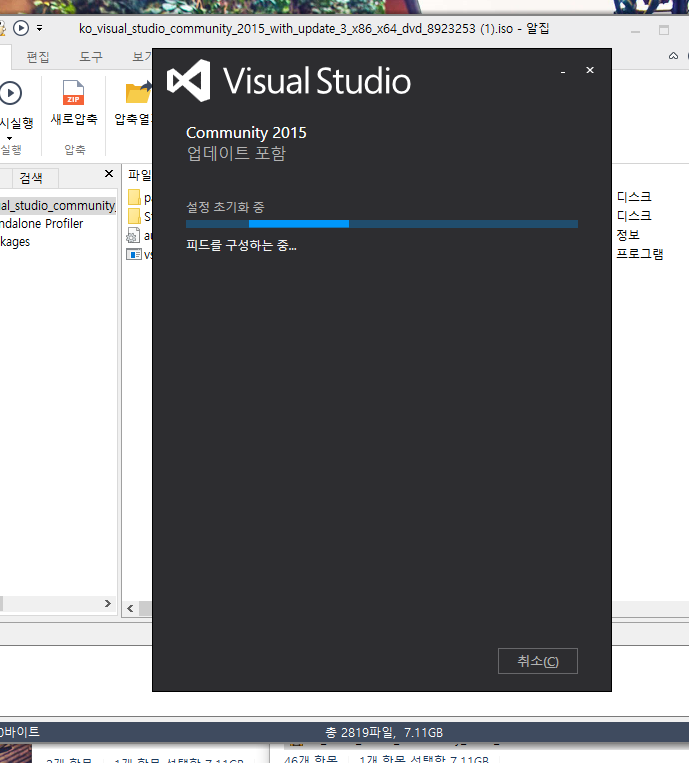Click the Visual Studio logo icon
This screenshot has height=763, width=689.
click(x=189, y=81)
